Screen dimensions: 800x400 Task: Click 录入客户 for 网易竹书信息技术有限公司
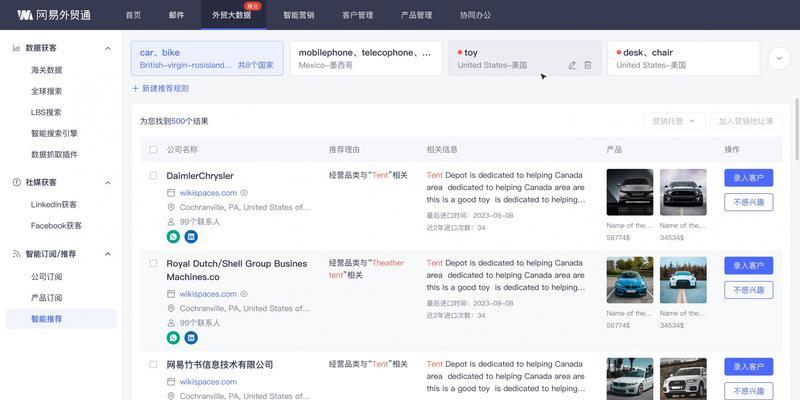[x=748, y=367]
